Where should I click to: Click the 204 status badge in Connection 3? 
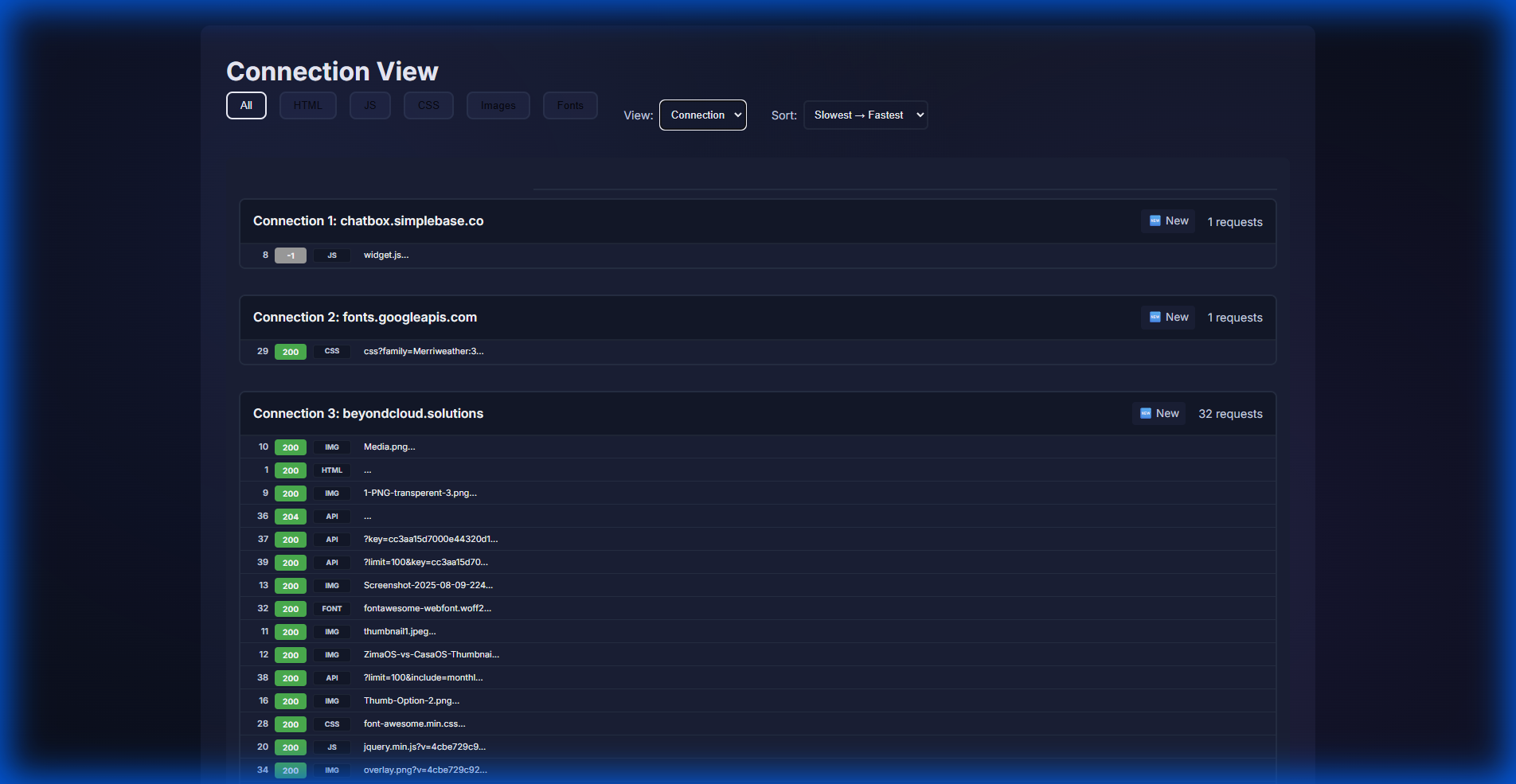pos(290,516)
